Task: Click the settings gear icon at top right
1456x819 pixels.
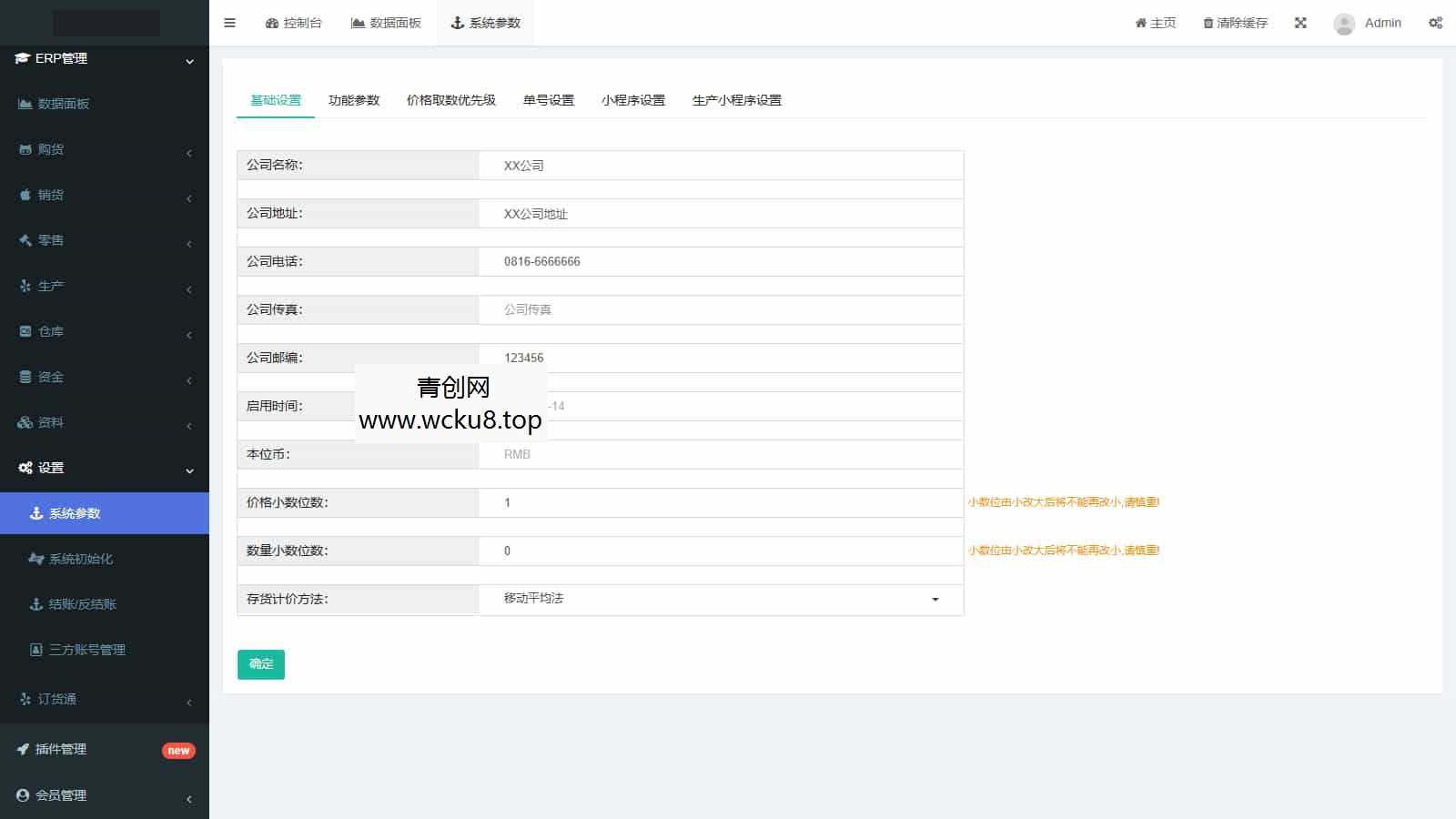Action: point(1435,23)
